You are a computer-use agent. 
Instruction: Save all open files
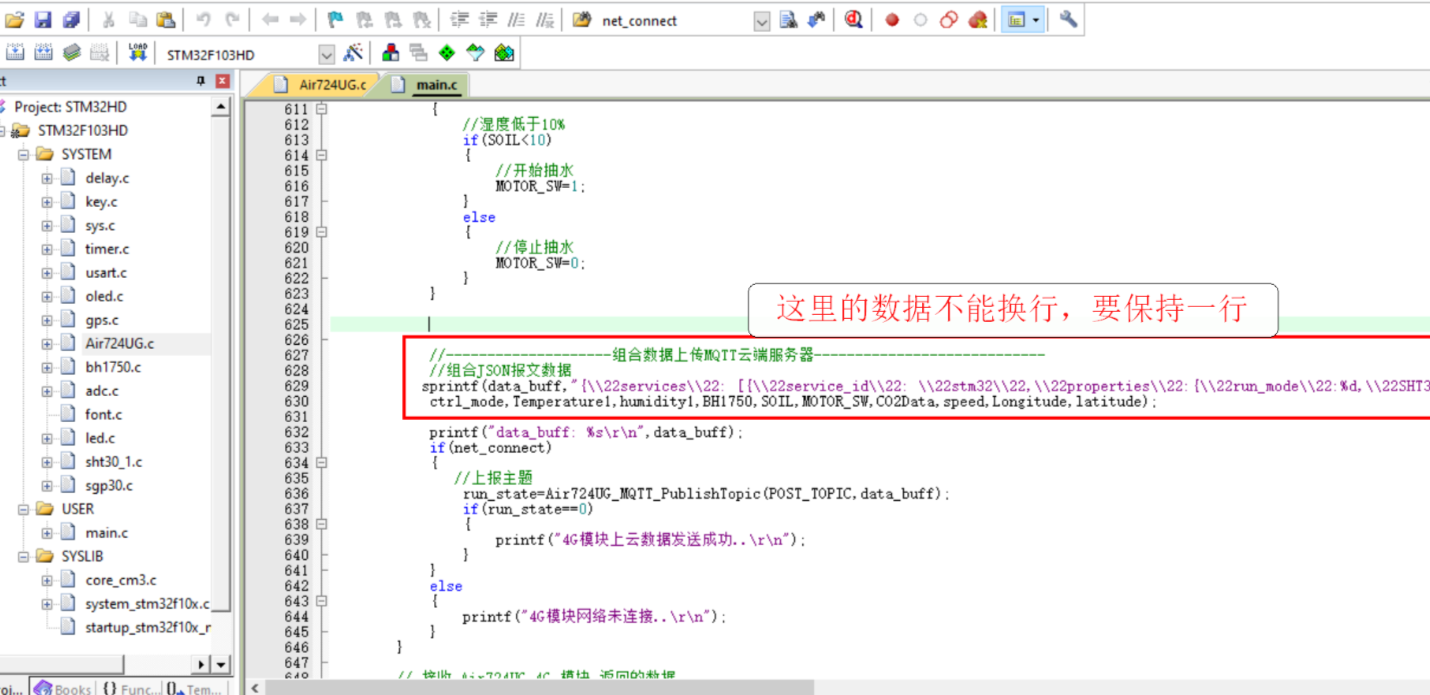point(70,20)
